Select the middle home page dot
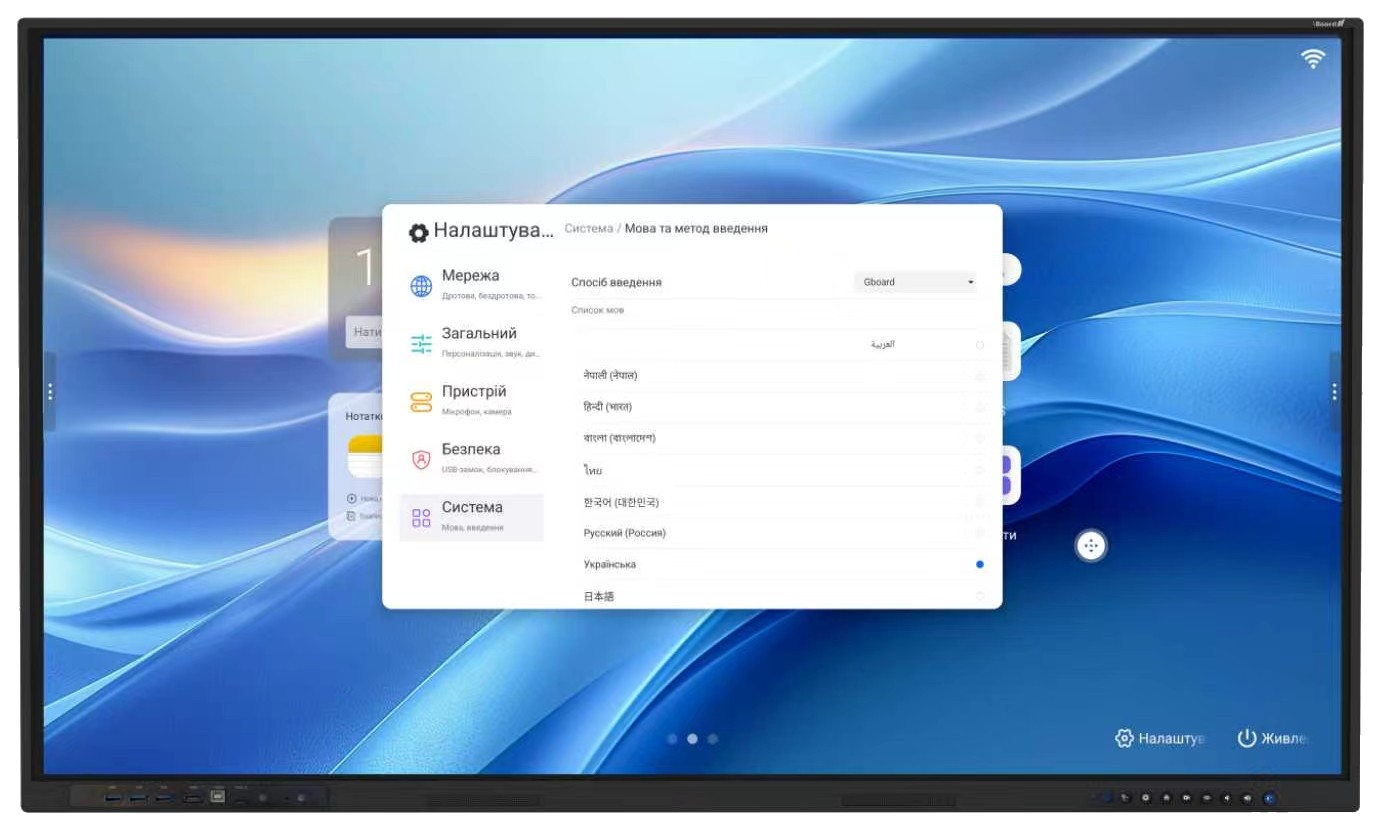 (692, 739)
